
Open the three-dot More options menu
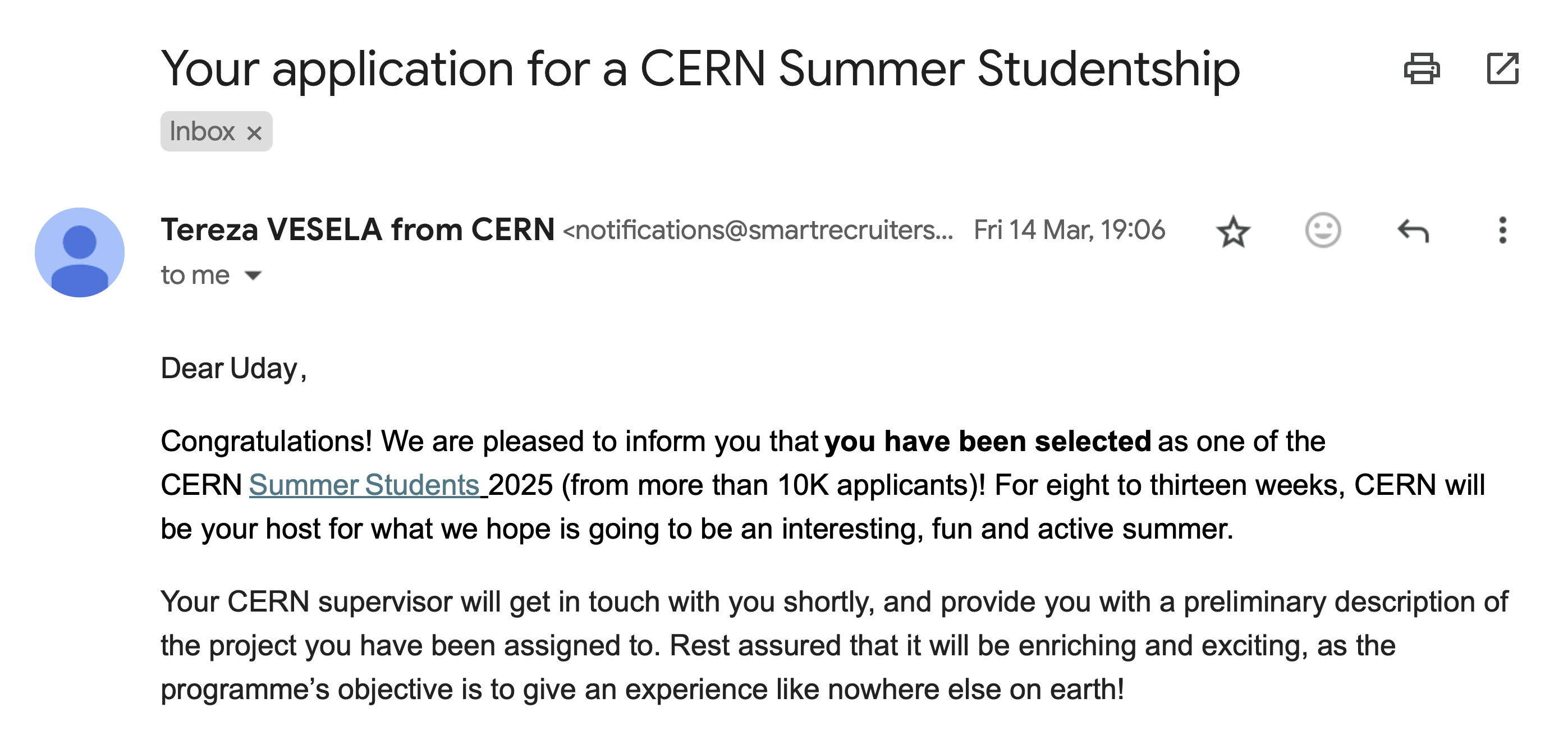click(1502, 231)
